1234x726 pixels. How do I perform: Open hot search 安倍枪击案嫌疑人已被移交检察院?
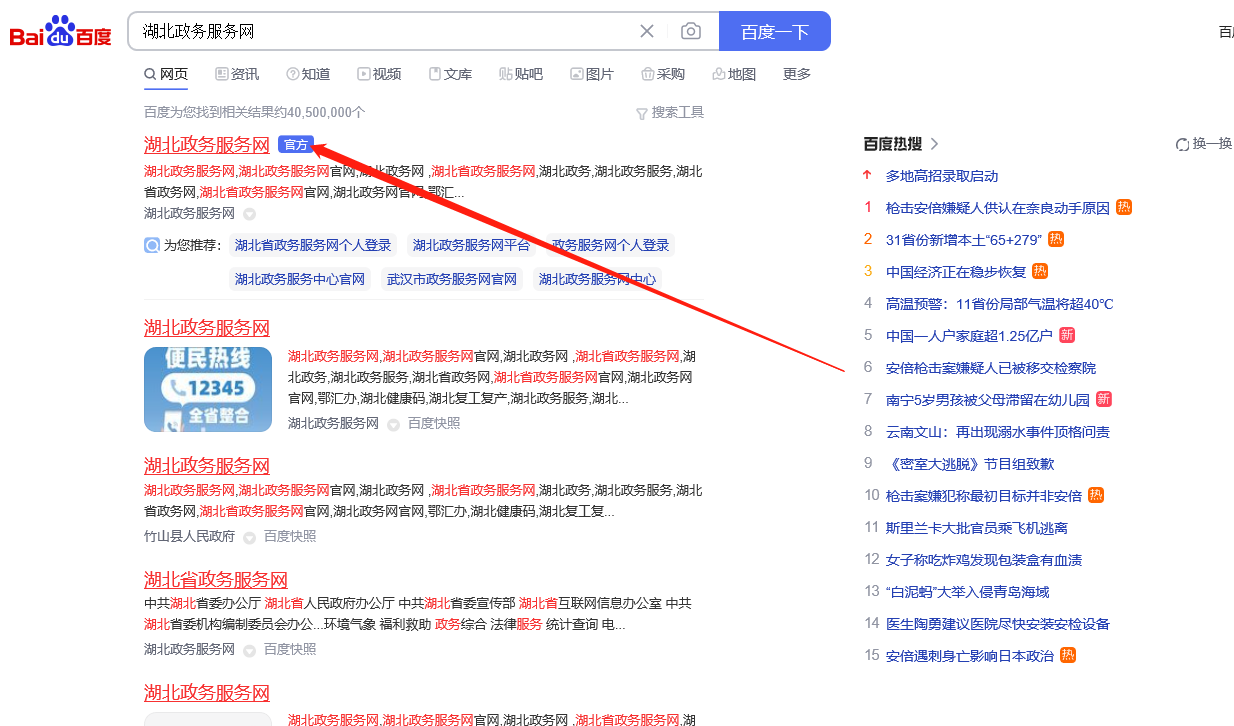pyautogui.click(x=991, y=368)
